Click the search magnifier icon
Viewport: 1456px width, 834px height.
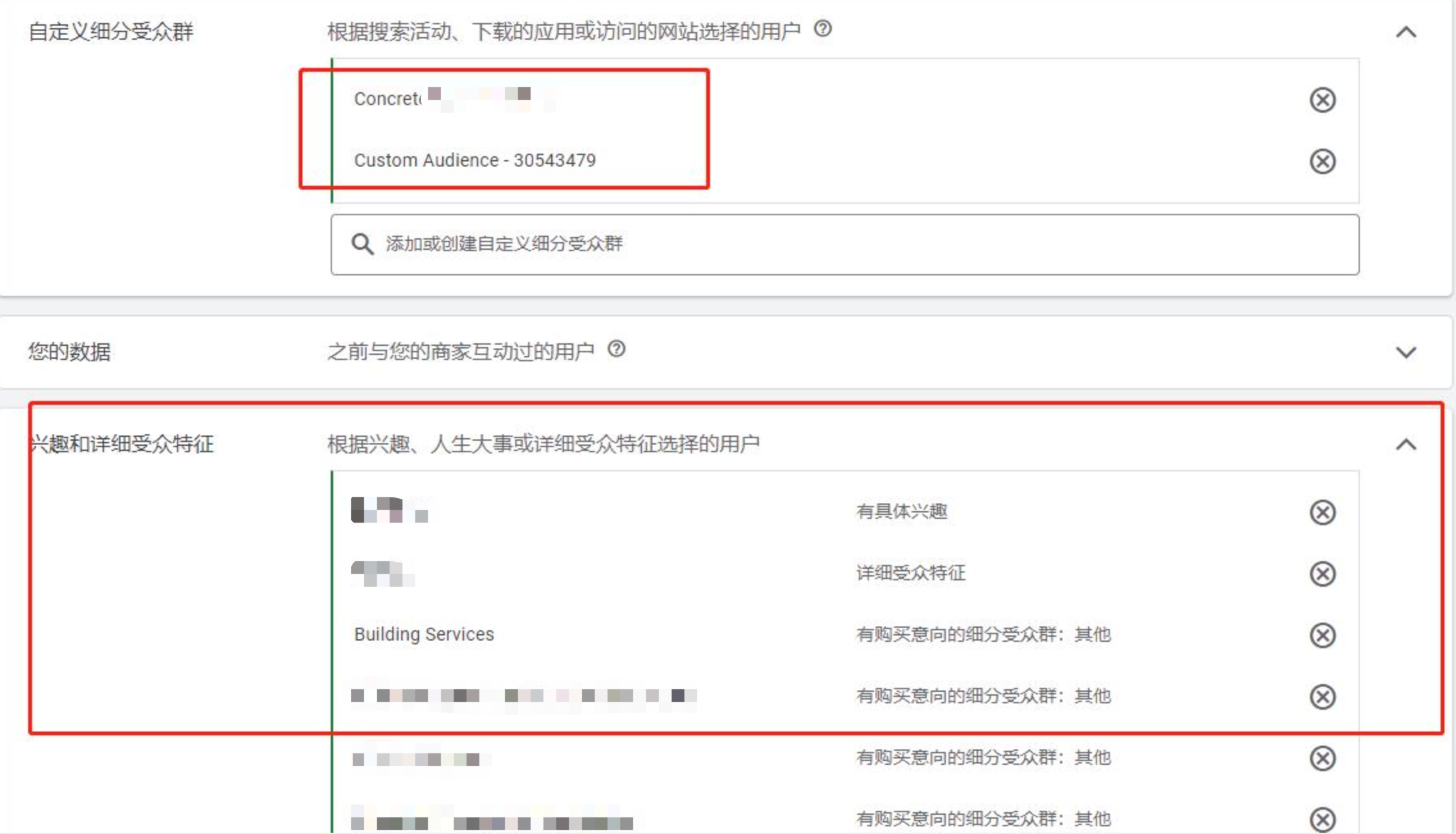coord(363,243)
